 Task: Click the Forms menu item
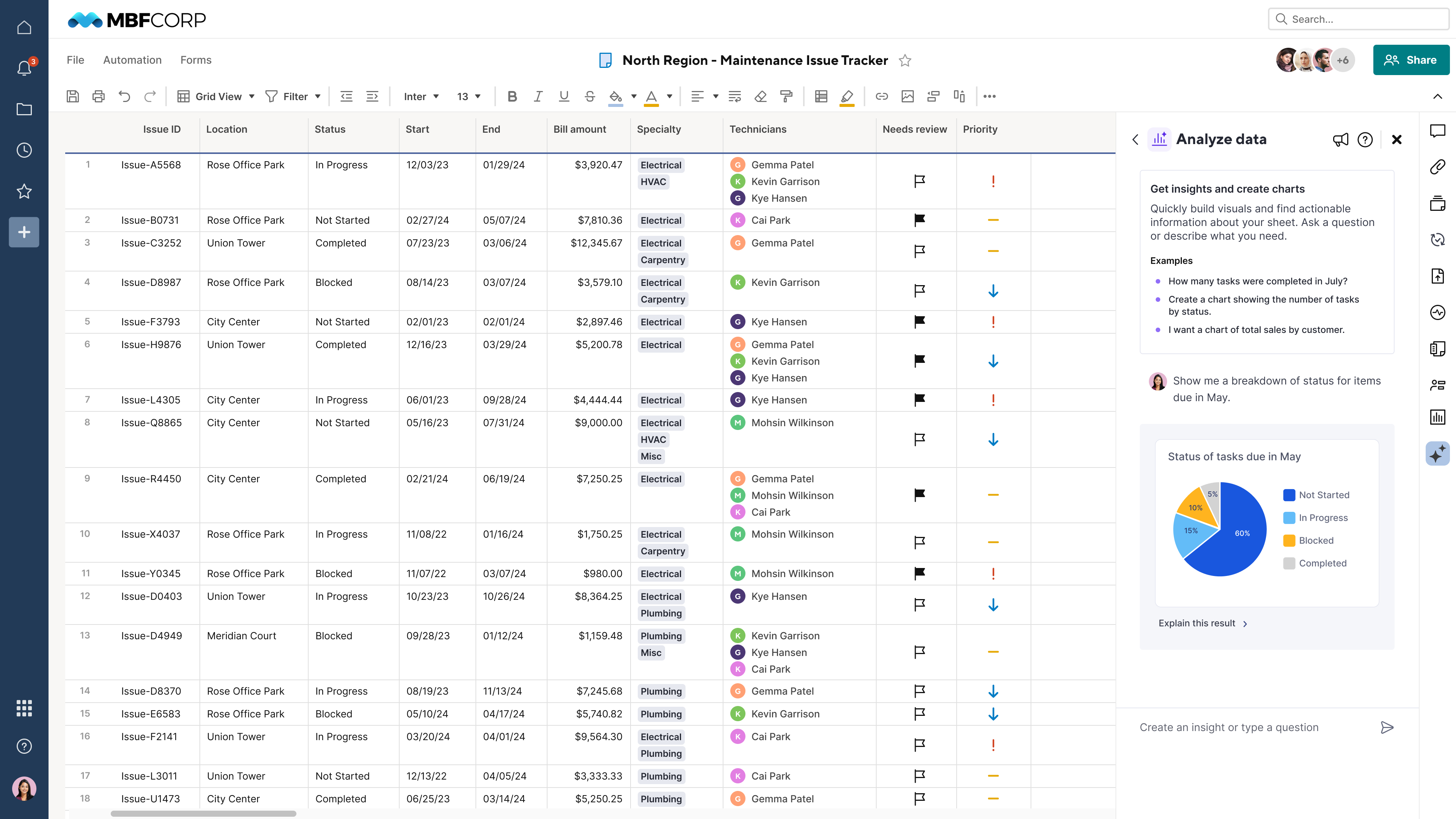point(196,60)
